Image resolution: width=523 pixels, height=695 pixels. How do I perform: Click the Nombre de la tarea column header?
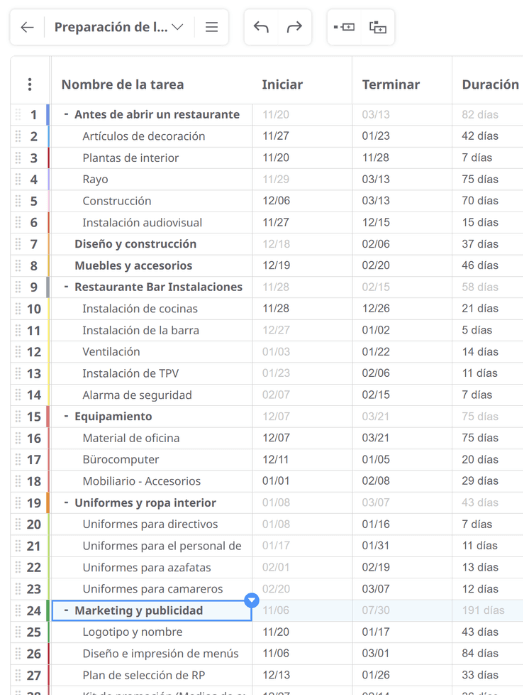pos(122,84)
